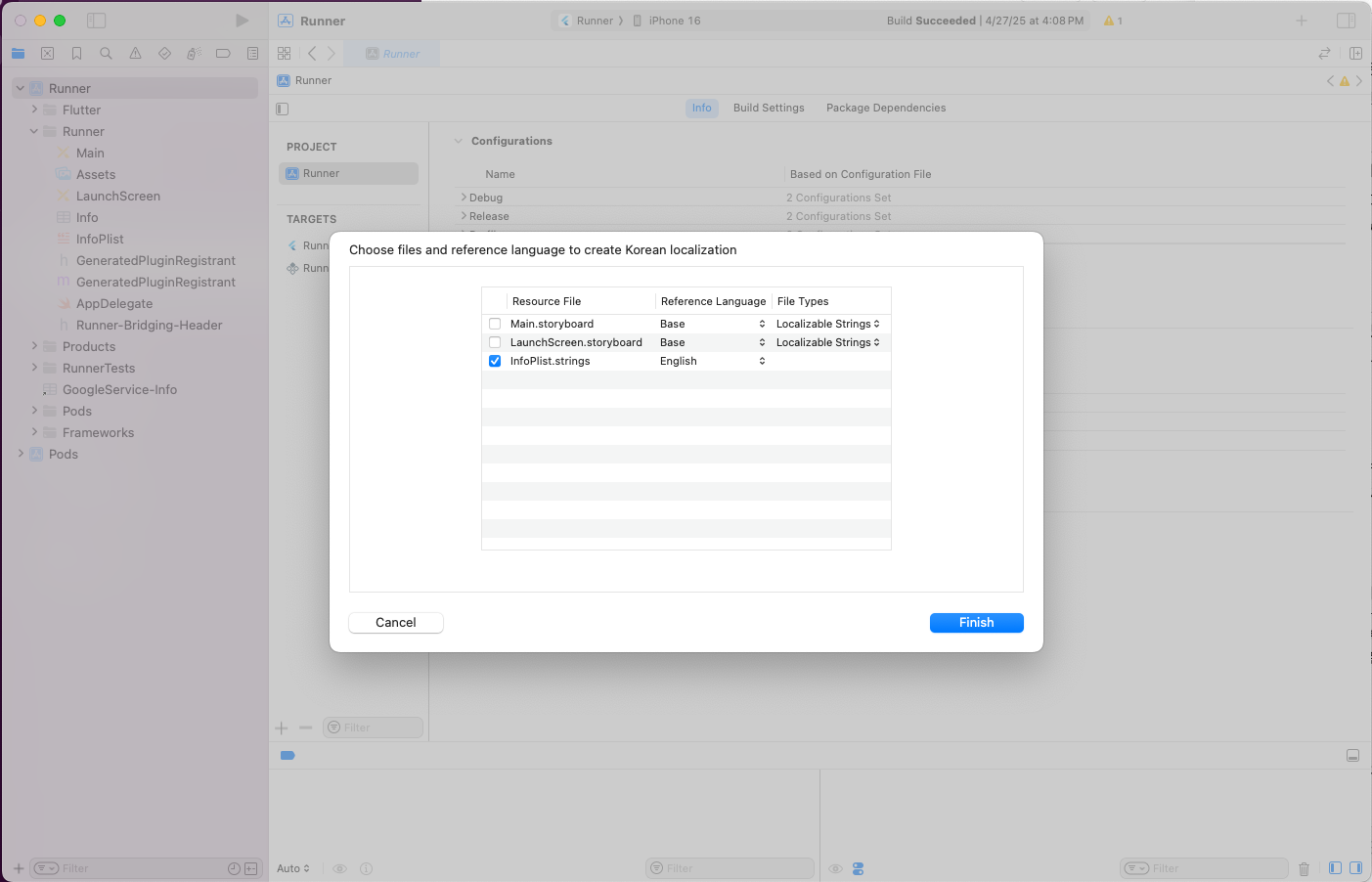Switch to the Info tab
This screenshot has height=882, width=1372.
tap(702, 108)
